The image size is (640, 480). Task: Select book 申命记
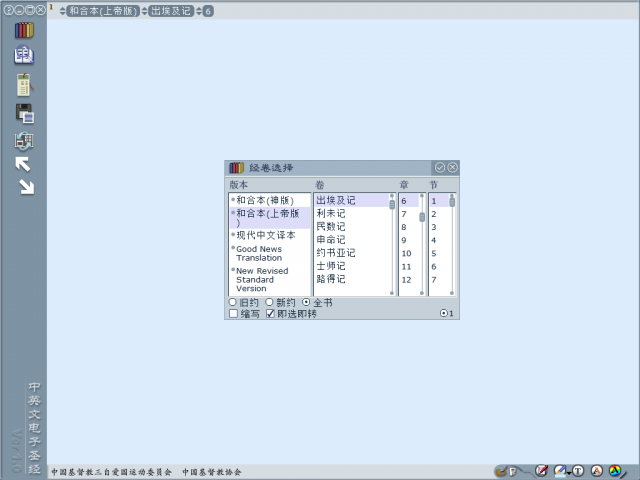[351, 240]
